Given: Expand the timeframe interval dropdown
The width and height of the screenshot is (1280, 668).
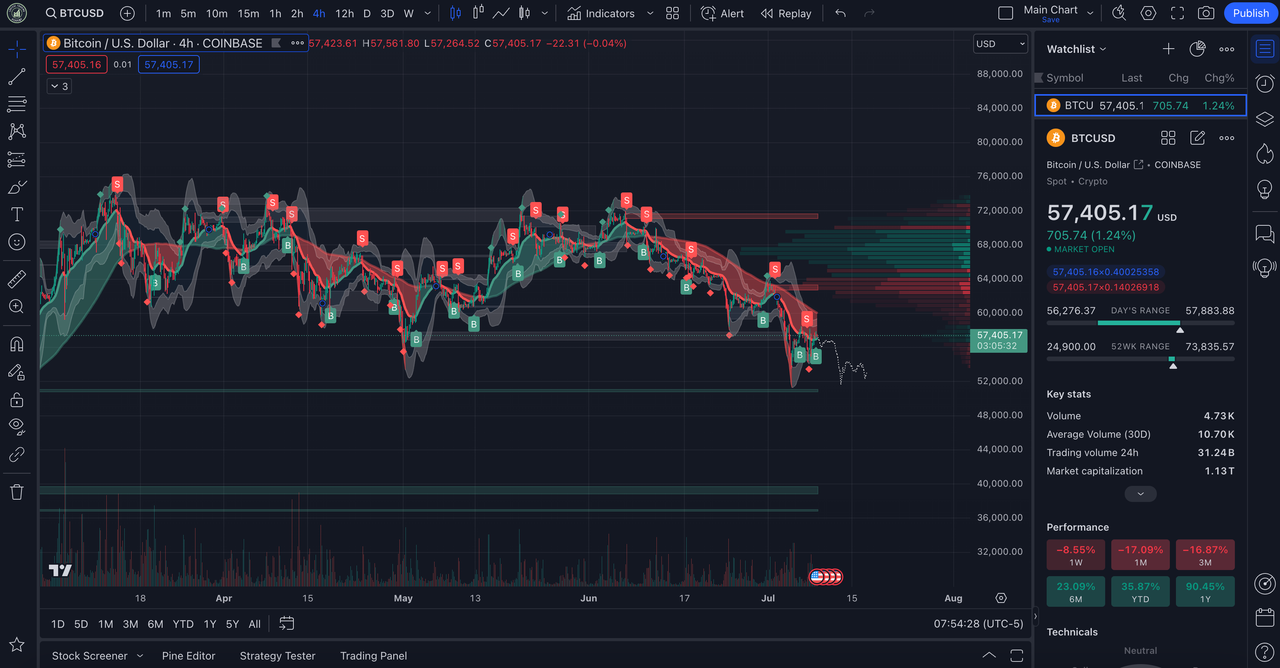Looking at the screenshot, I should [x=428, y=14].
